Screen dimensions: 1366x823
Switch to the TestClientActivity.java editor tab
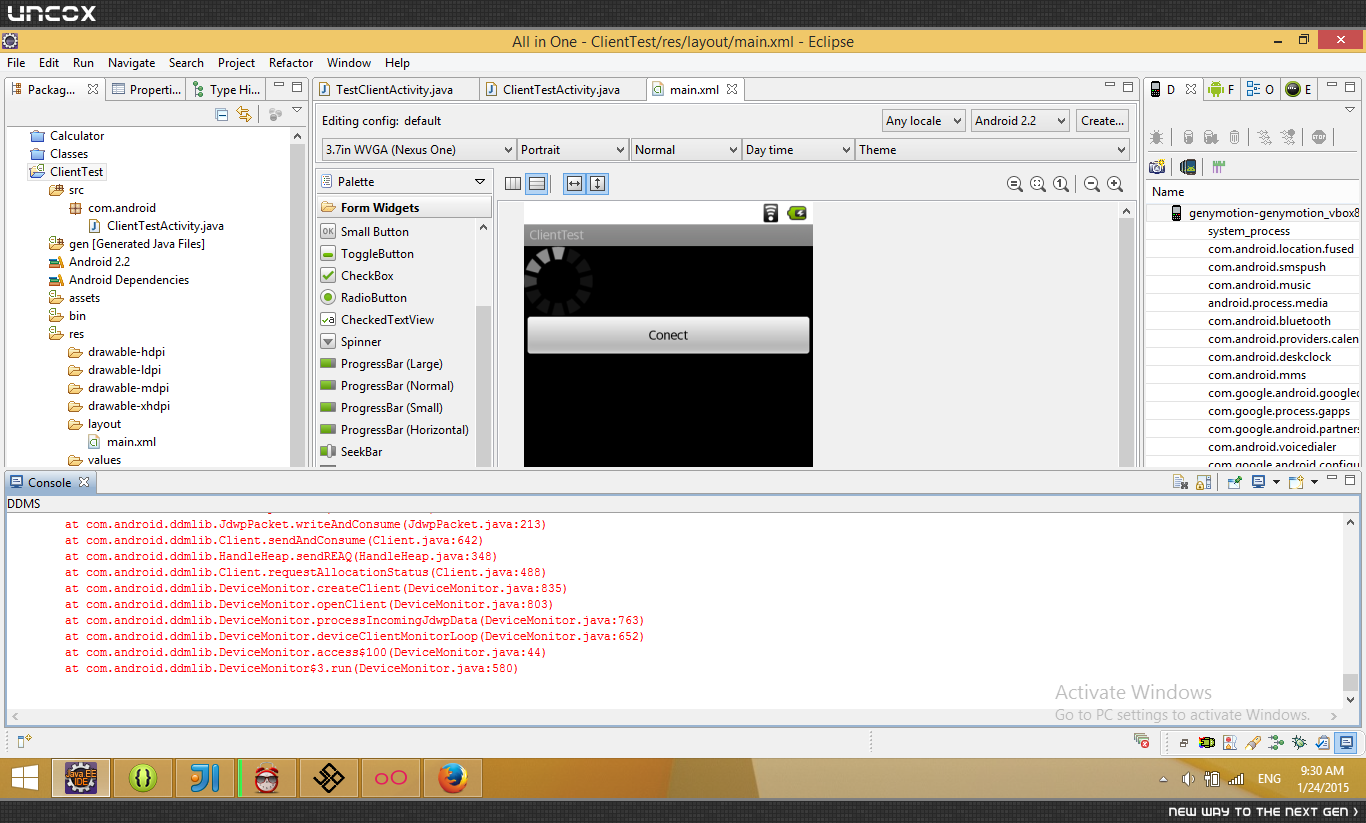click(x=394, y=89)
